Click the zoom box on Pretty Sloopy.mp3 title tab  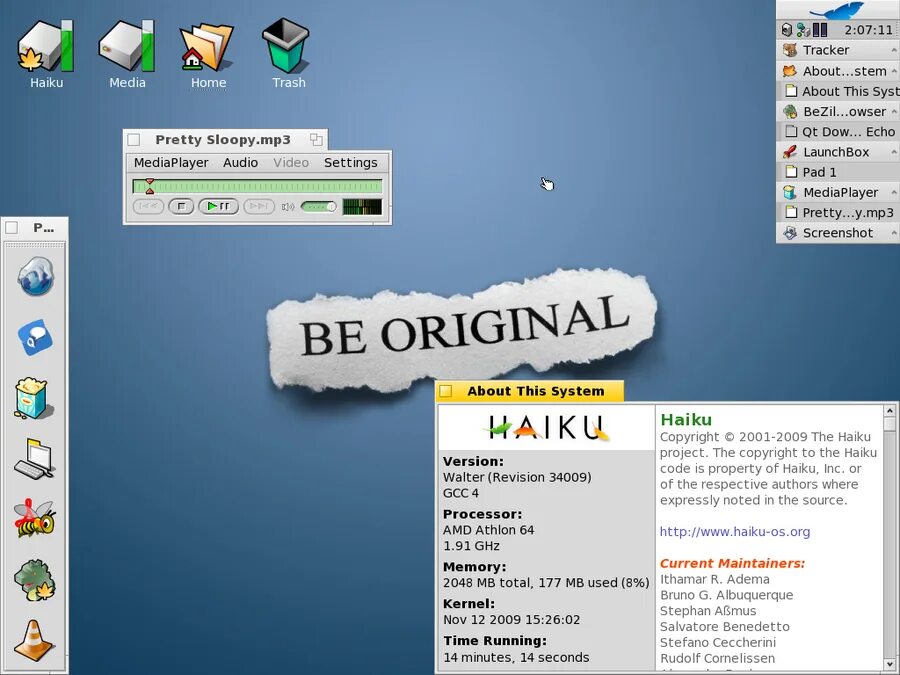point(316,139)
